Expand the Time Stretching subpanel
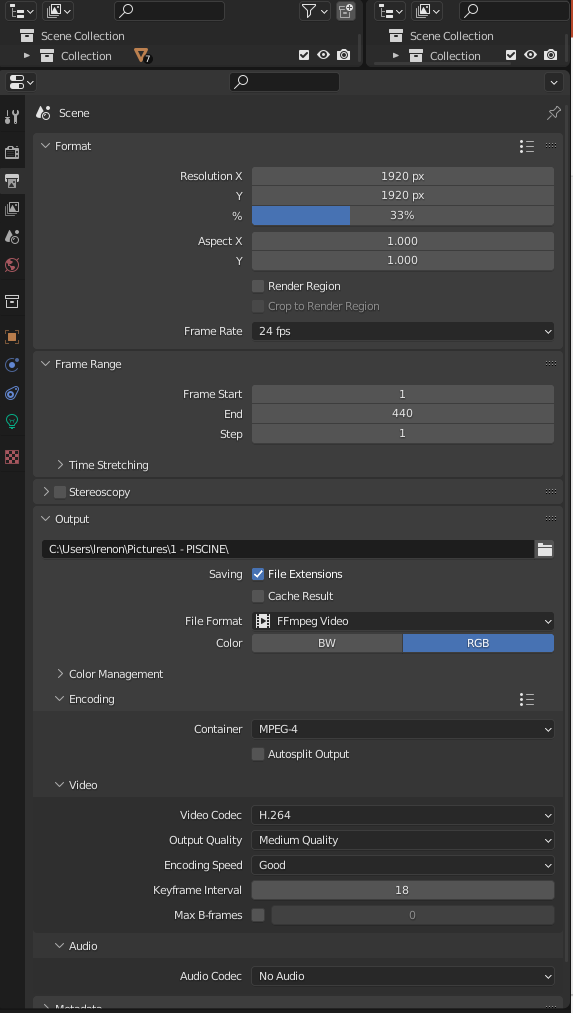The width and height of the screenshot is (573, 1013). [60, 465]
